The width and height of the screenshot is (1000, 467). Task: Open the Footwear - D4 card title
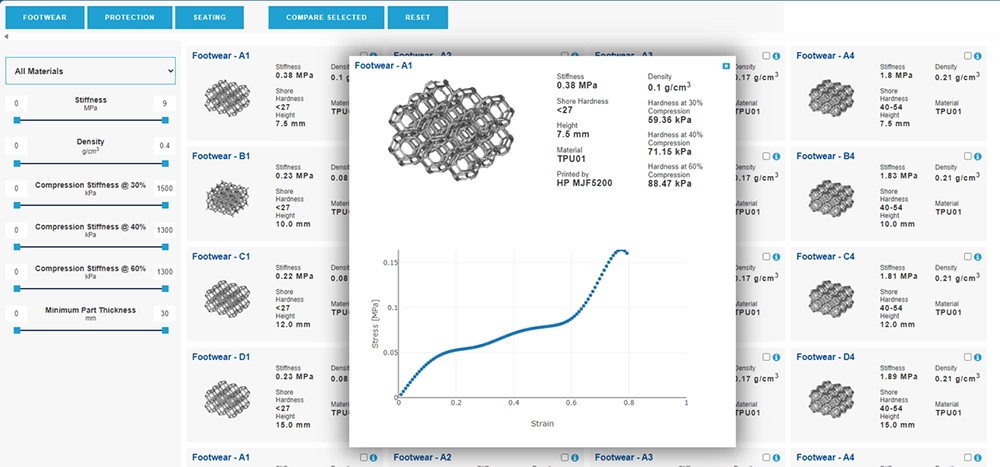825,357
